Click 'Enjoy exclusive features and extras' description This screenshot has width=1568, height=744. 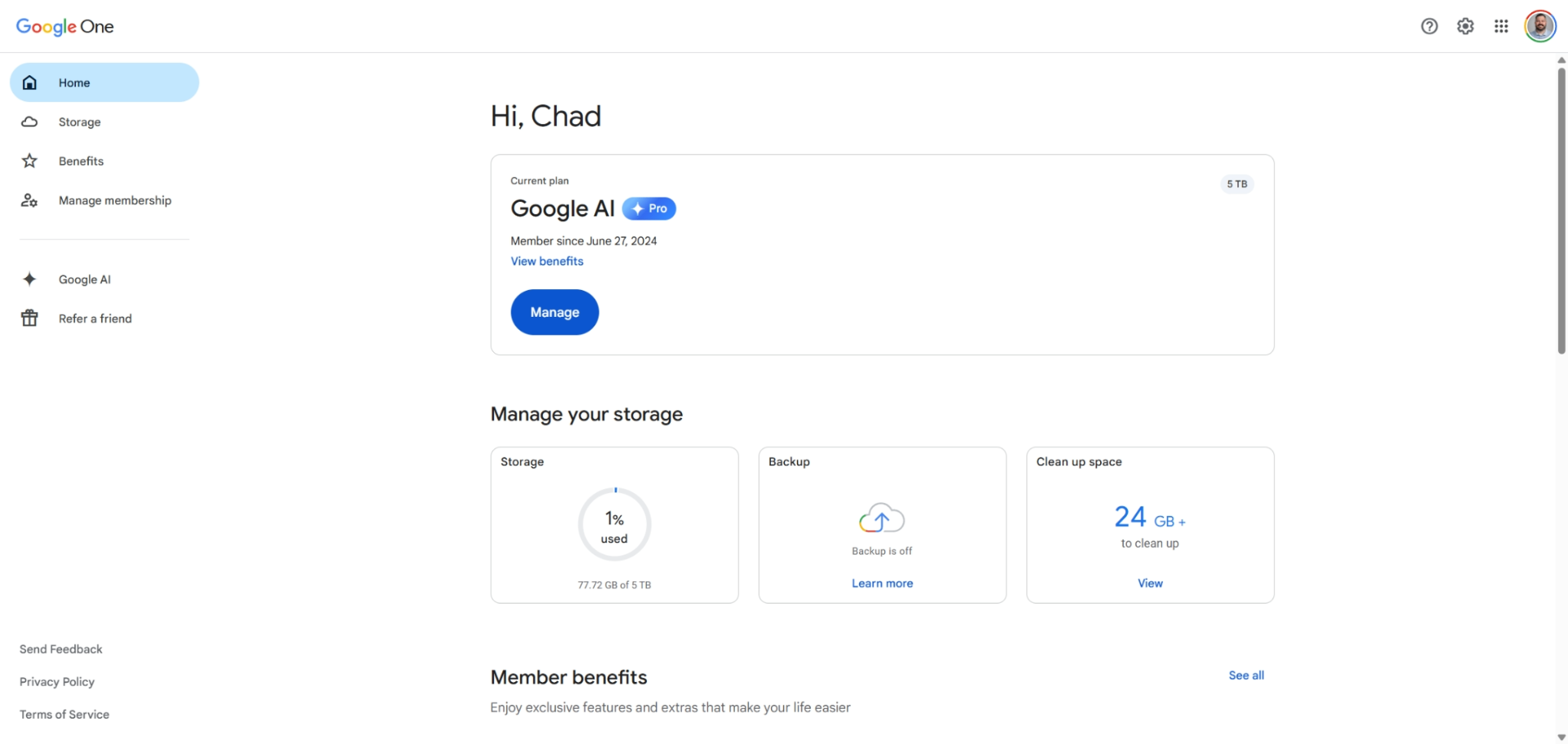pyautogui.click(x=670, y=707)
